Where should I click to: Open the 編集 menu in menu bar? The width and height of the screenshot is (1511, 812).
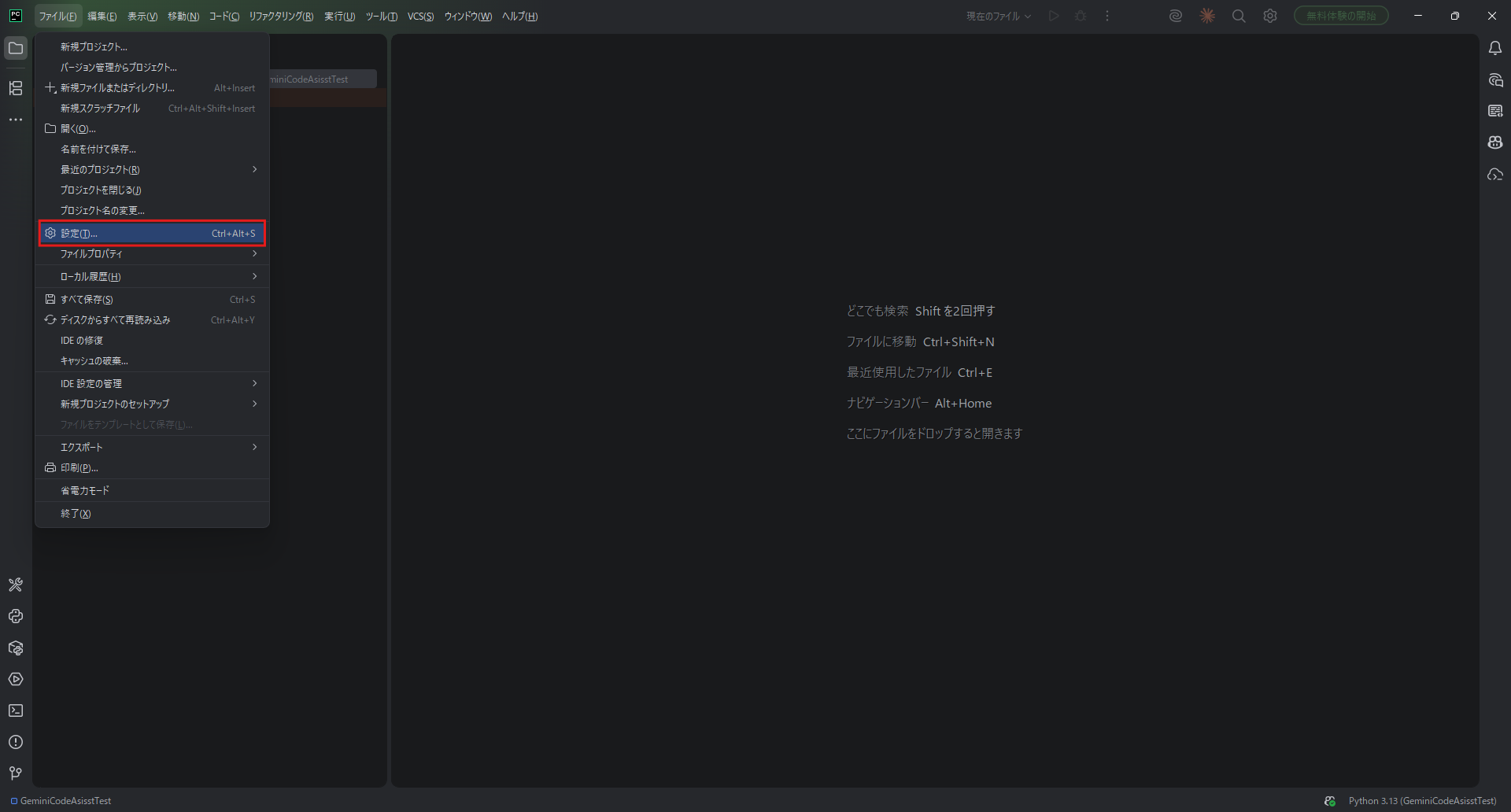[102, 17]
